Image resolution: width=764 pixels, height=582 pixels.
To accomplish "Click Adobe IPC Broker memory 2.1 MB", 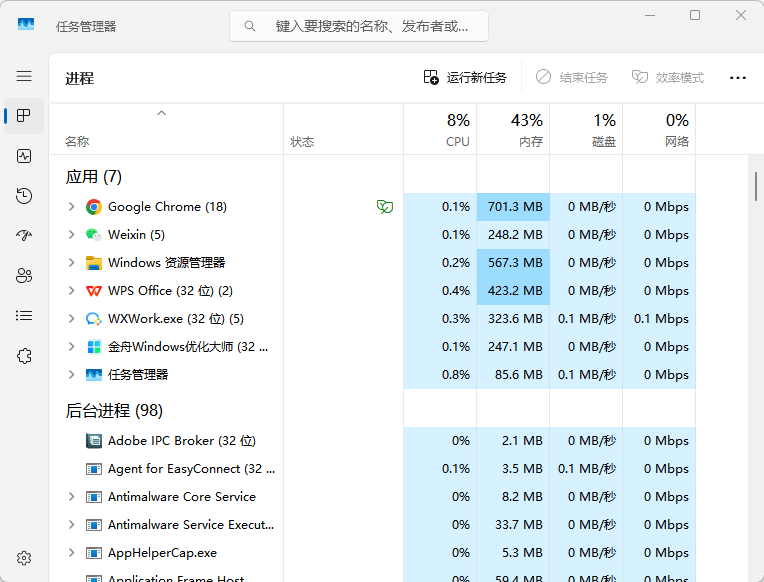I will [x=522, y=441].
